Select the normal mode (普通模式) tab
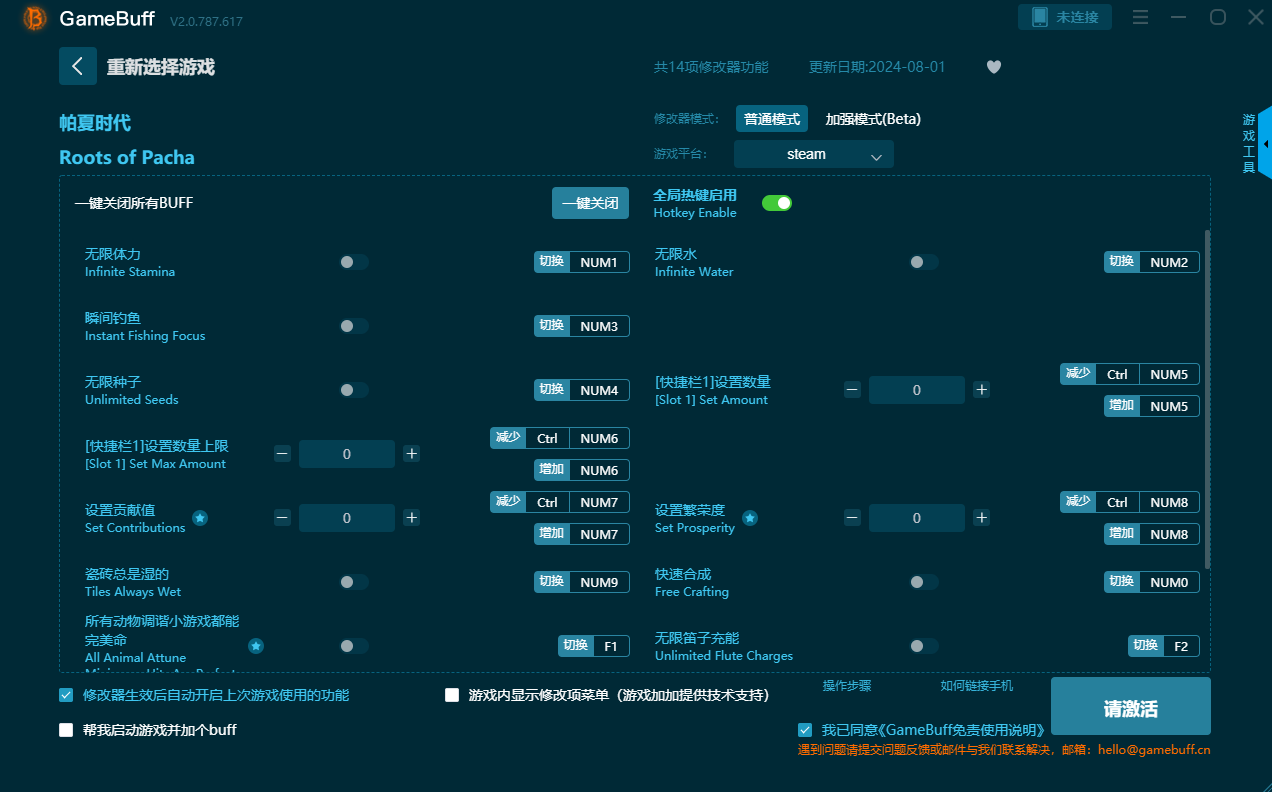This screenshot has width=1272, height=792. (x=772, y=119)
